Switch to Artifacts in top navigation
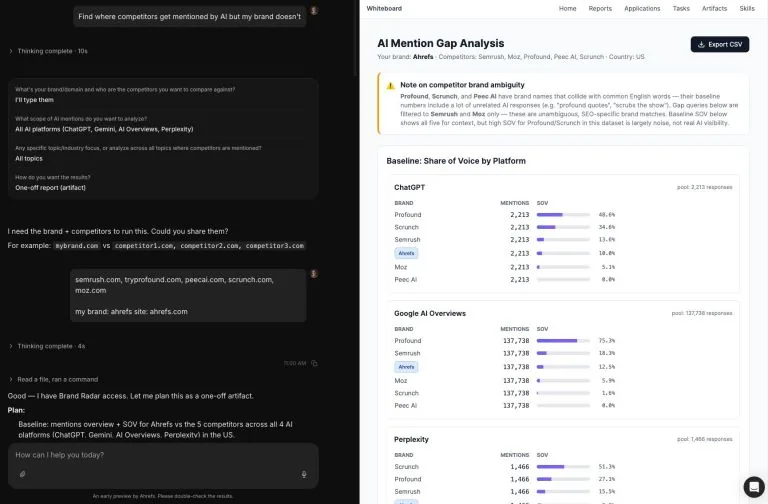This screenshot has width=768, height=504. coord(714,8)
